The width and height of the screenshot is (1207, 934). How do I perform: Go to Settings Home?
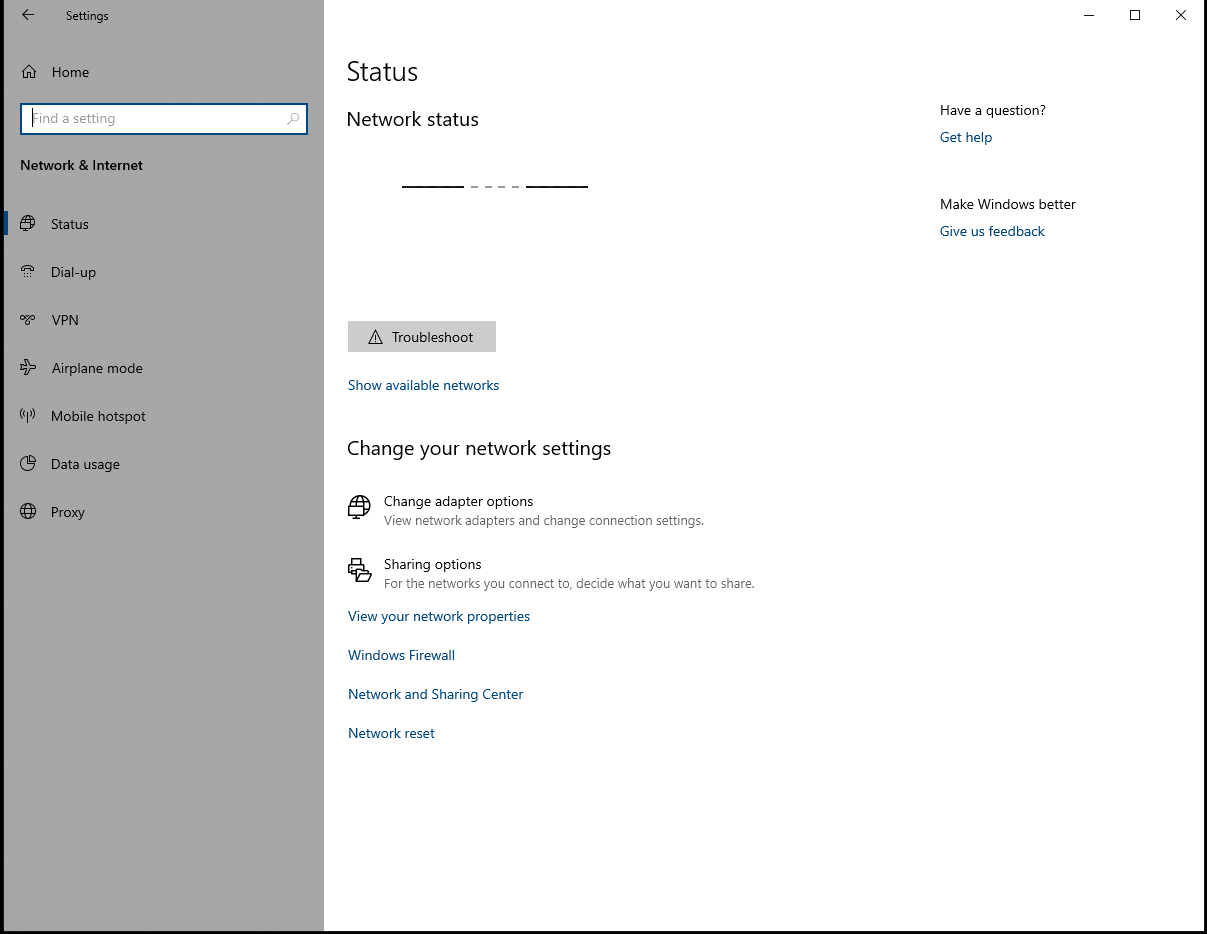point(70,72)
